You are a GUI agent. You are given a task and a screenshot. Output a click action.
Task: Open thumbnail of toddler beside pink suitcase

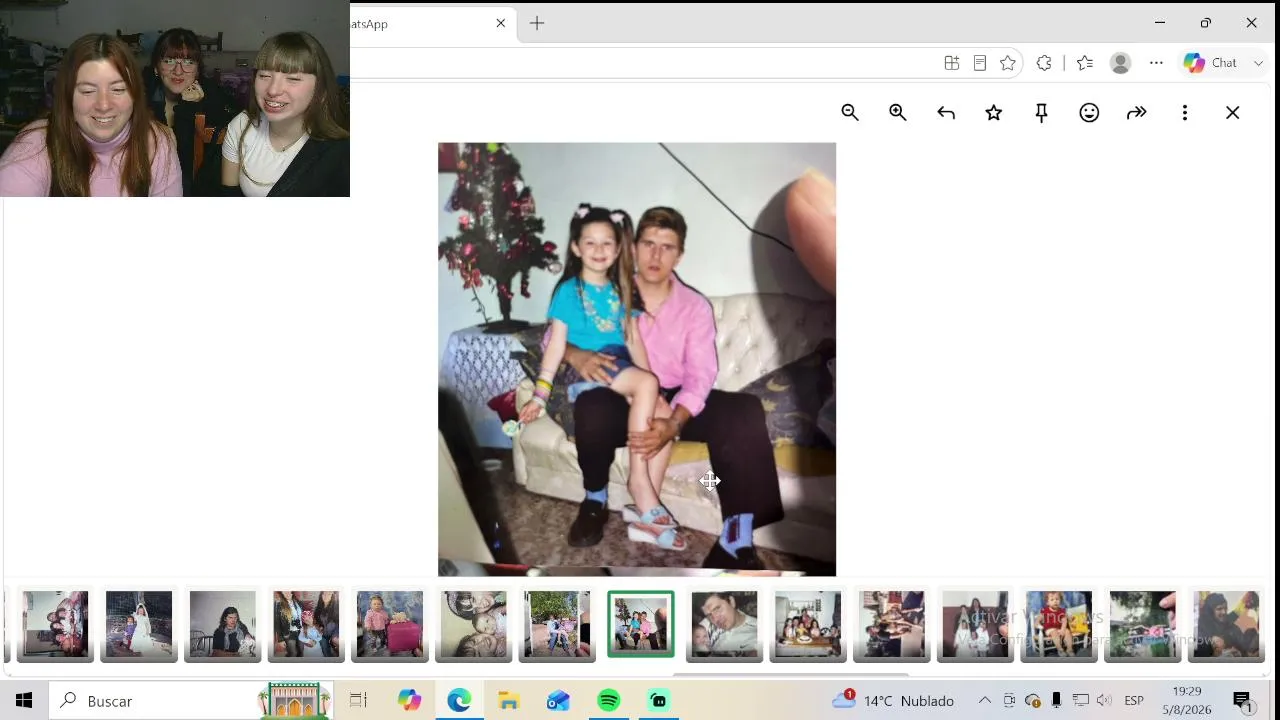click(390, 625)
